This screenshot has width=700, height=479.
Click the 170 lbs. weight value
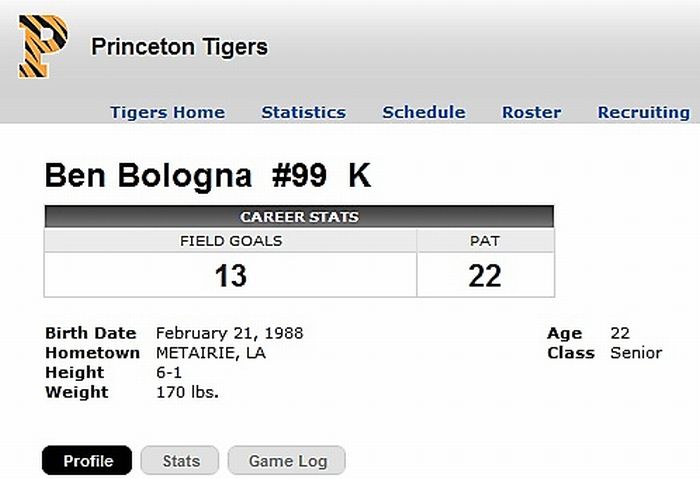coord(187,392)
